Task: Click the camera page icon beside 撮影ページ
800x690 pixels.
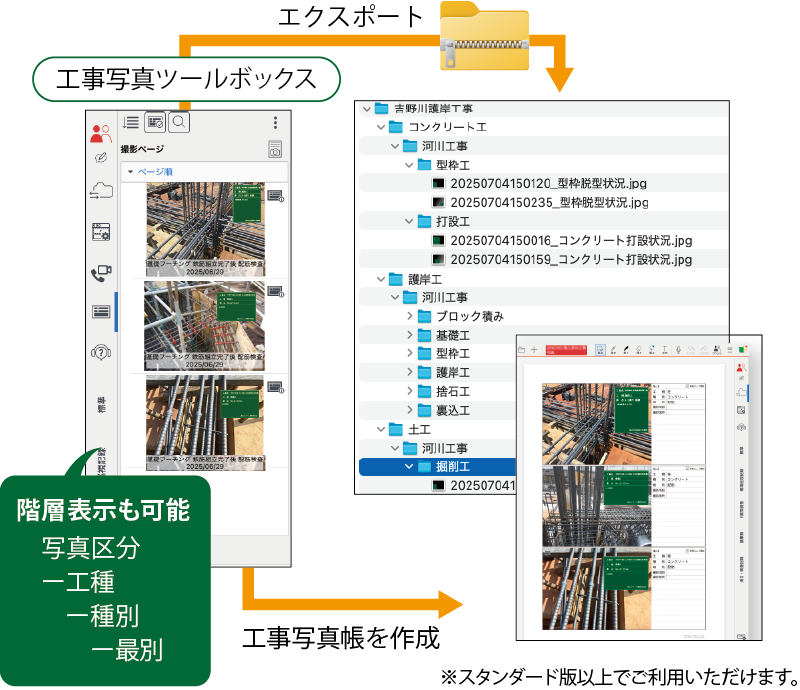Action: point(274,149)
